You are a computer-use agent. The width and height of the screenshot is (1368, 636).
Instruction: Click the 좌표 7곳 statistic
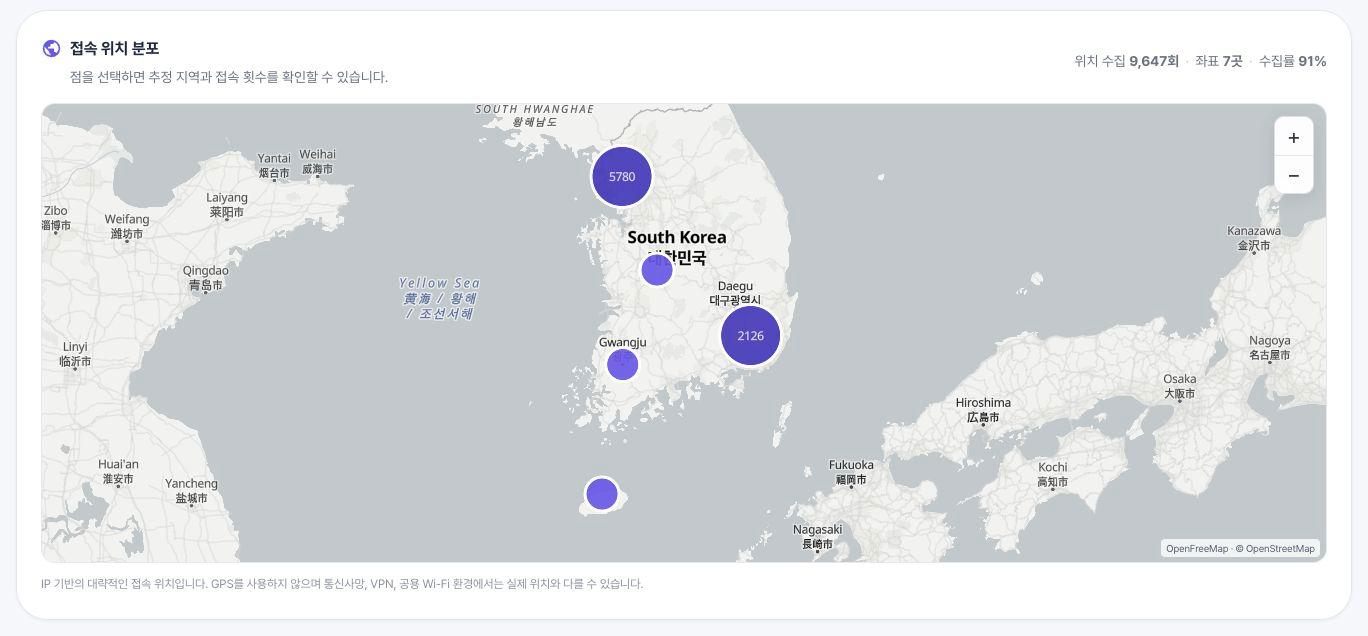tap(1218, 61)
